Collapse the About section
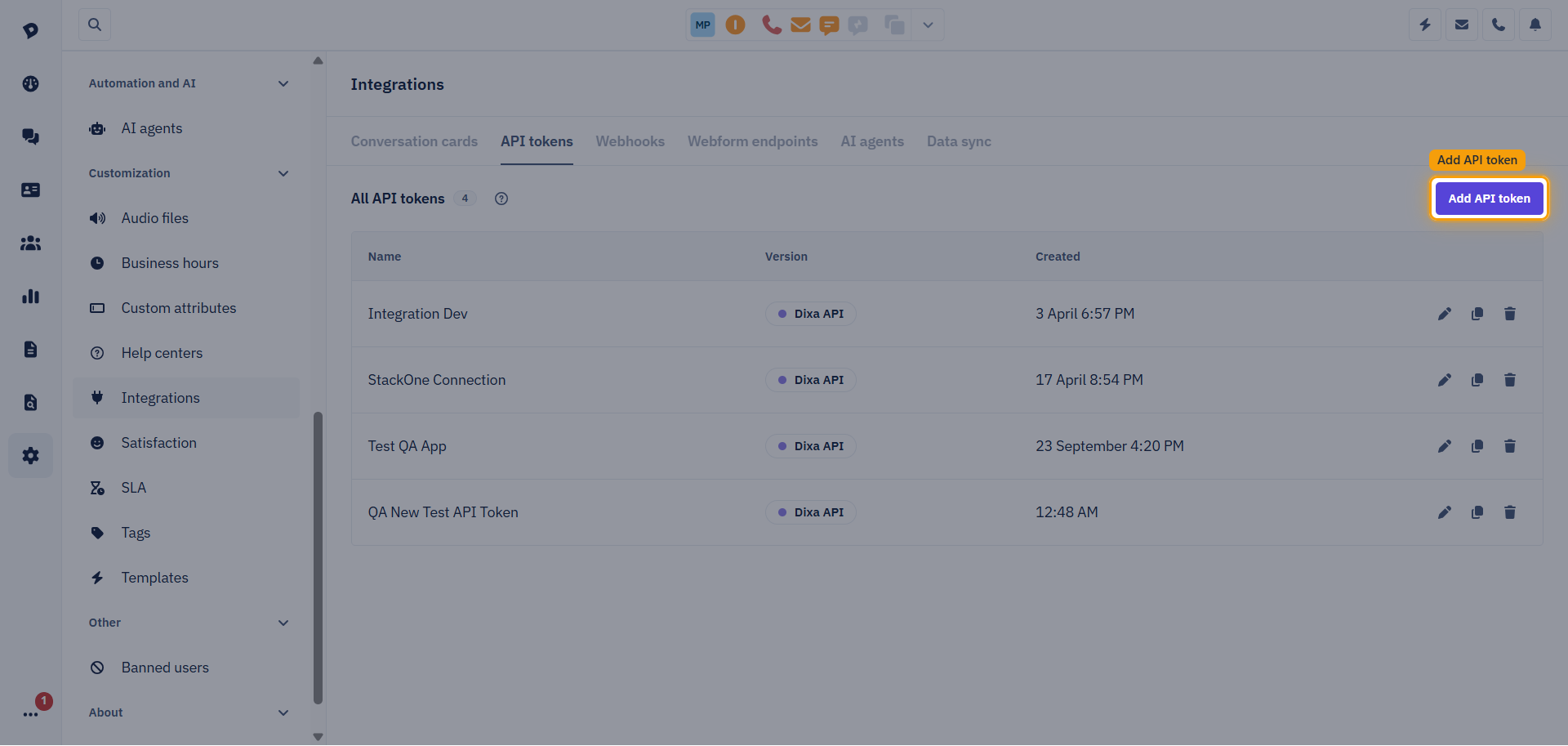The image size is (1568, 746). point(283,712)
